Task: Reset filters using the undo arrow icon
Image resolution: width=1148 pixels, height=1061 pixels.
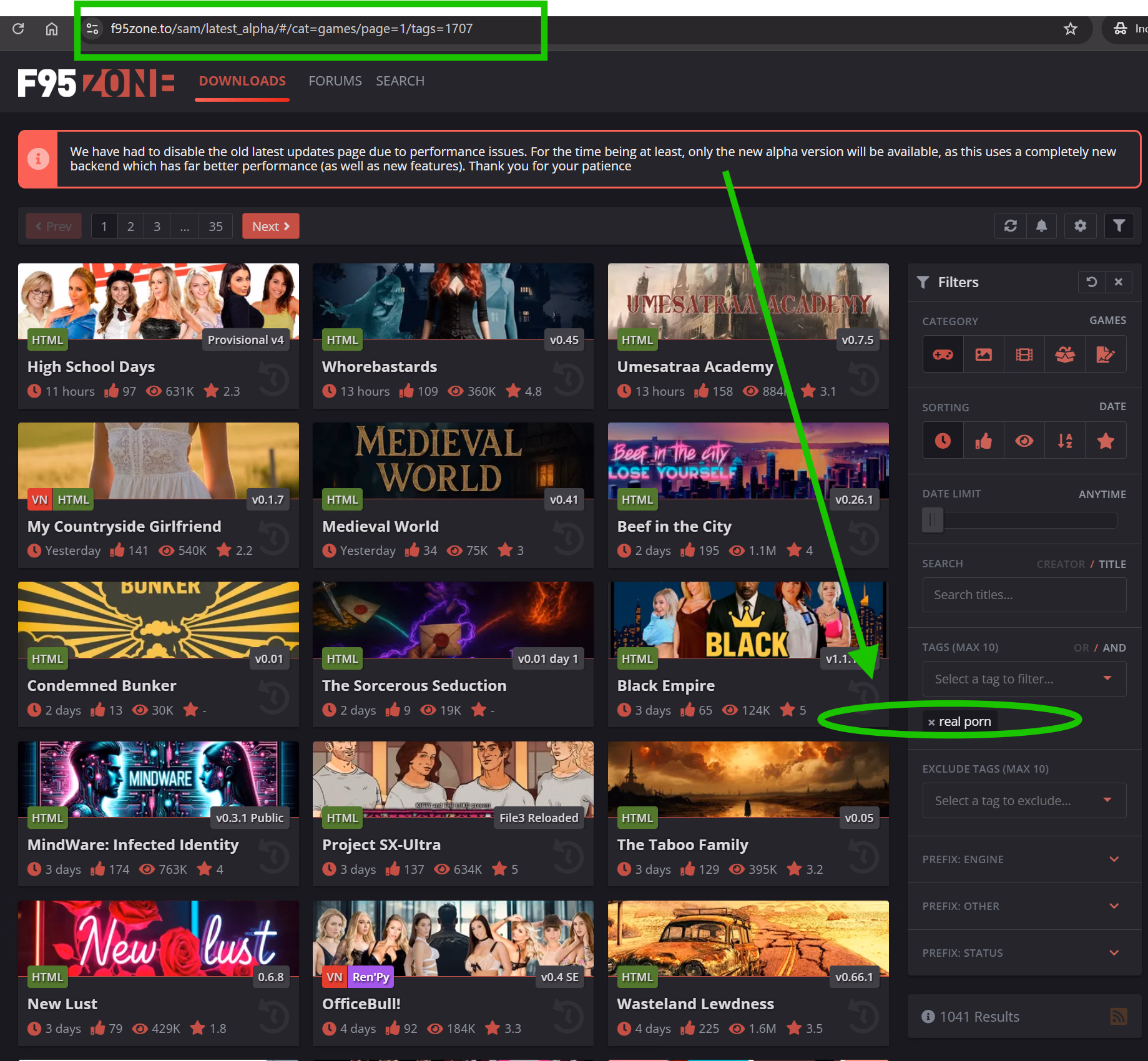Action: click(x=1091, y=282)
